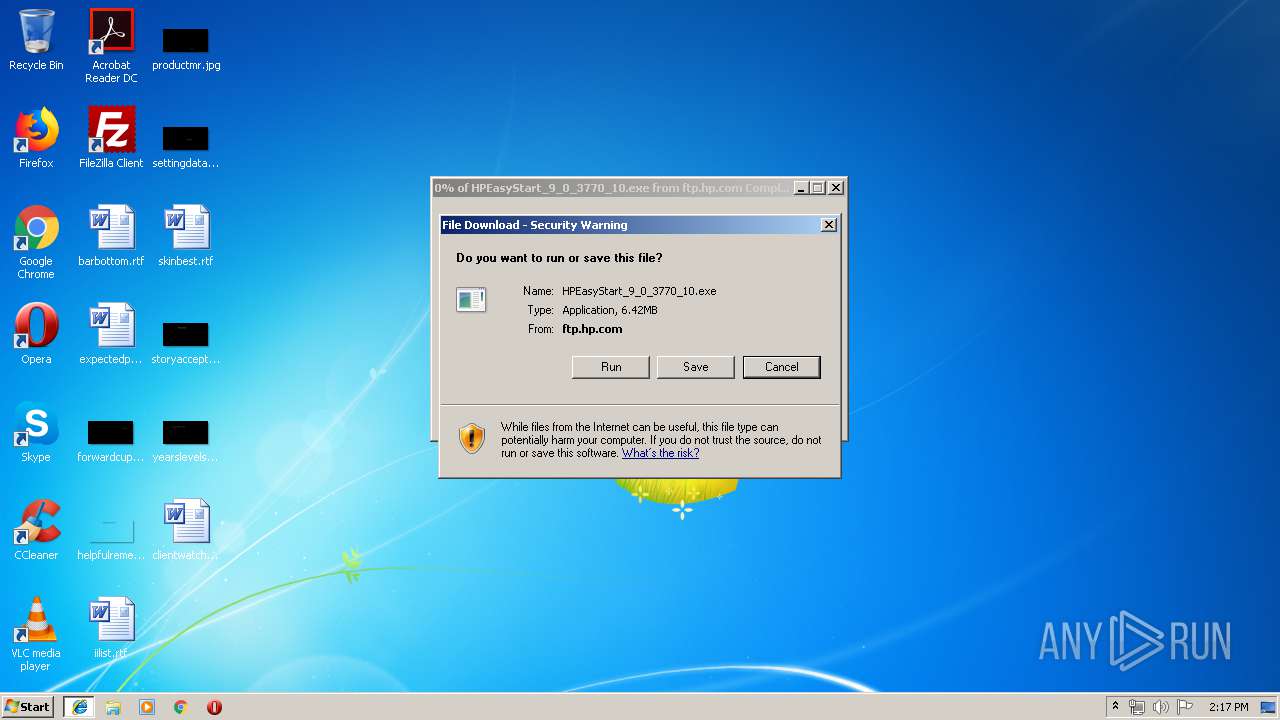Select the forwardcup file icon

(x=111, y=441)
